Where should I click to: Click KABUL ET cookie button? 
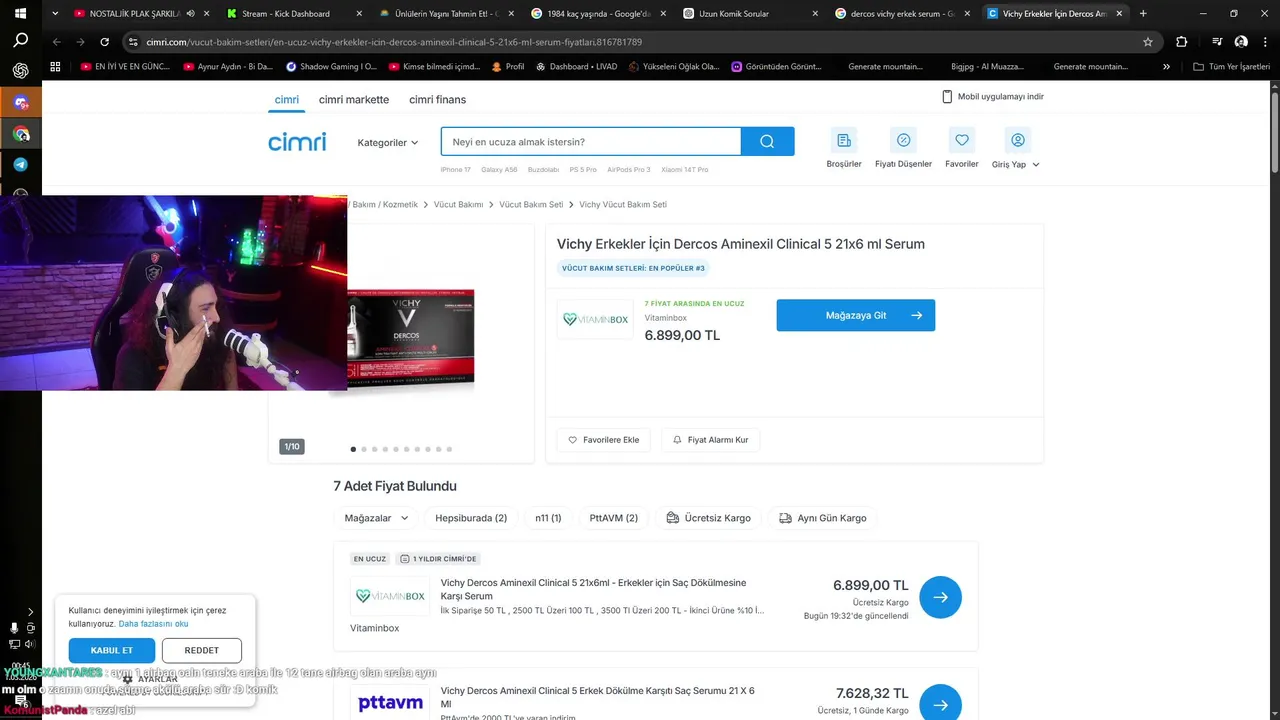[x=112, y=650]
